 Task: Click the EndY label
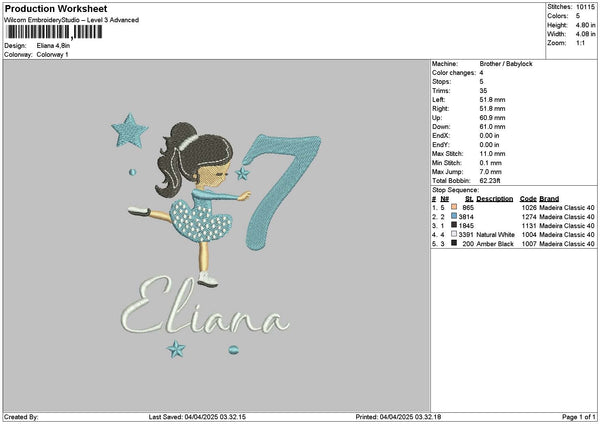[441, 145]
